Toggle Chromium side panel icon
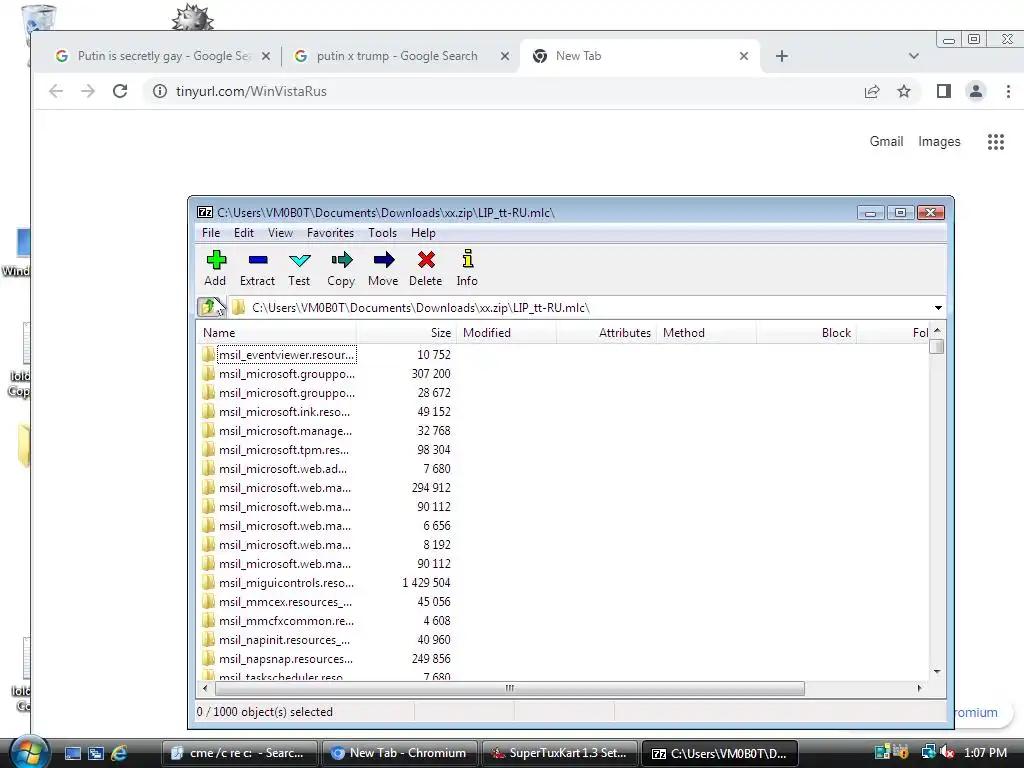This screenshot has height=768, width=1024. 944,91
